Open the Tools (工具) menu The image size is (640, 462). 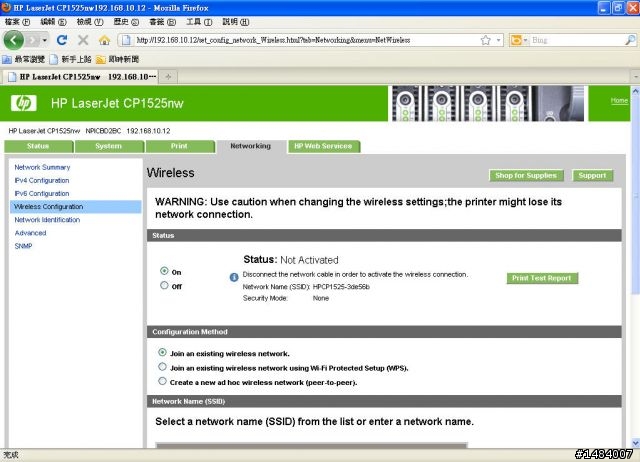[199, 22]
